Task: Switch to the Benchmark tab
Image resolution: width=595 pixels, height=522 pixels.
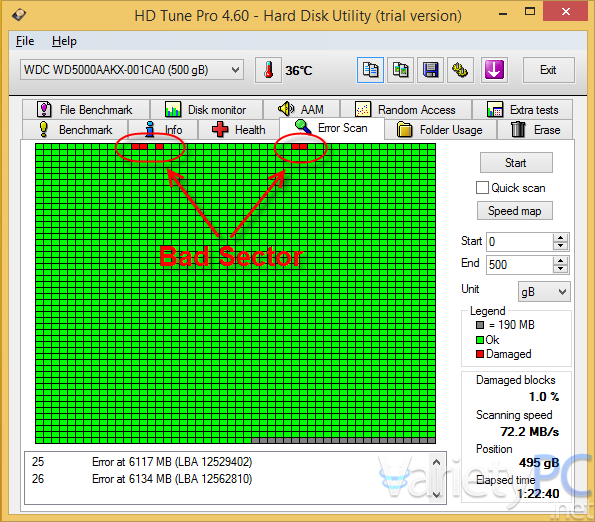Action: click(x=75, y=130)
